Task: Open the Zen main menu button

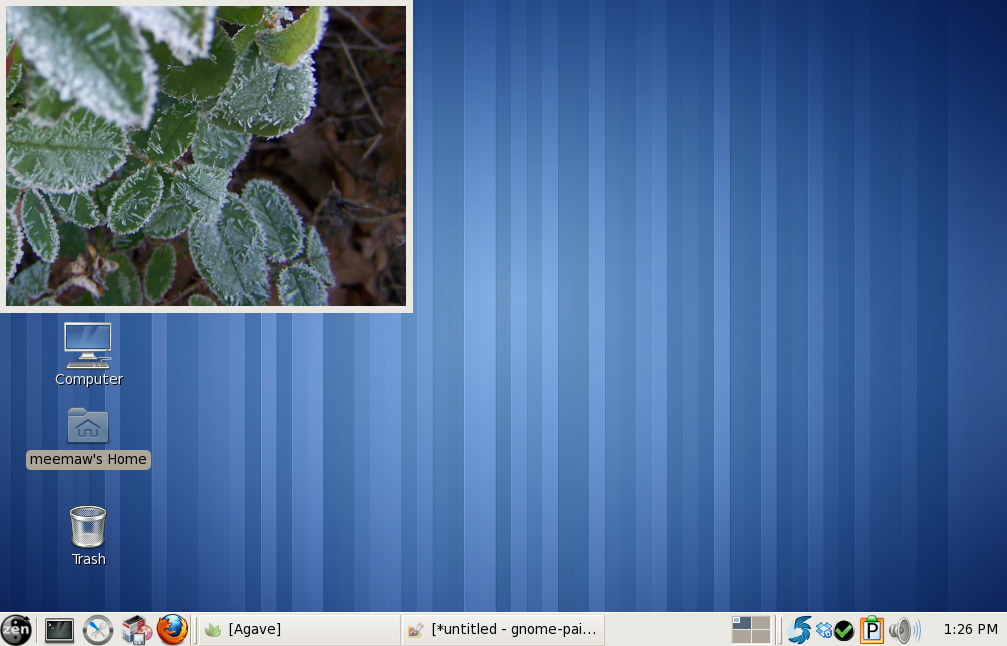Action: (x=16, y=629)
